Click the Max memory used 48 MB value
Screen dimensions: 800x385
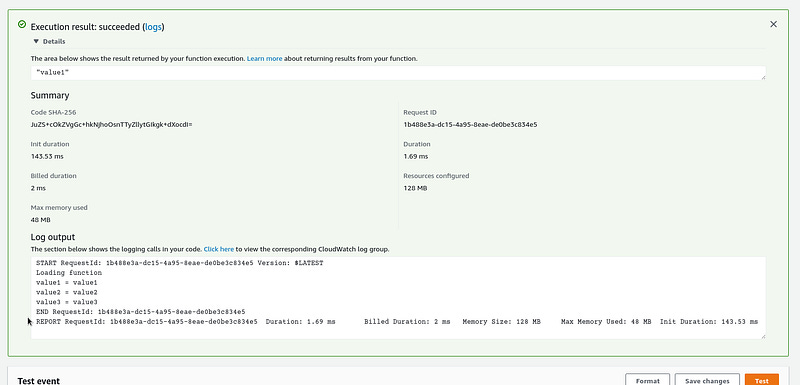point(40,220)
